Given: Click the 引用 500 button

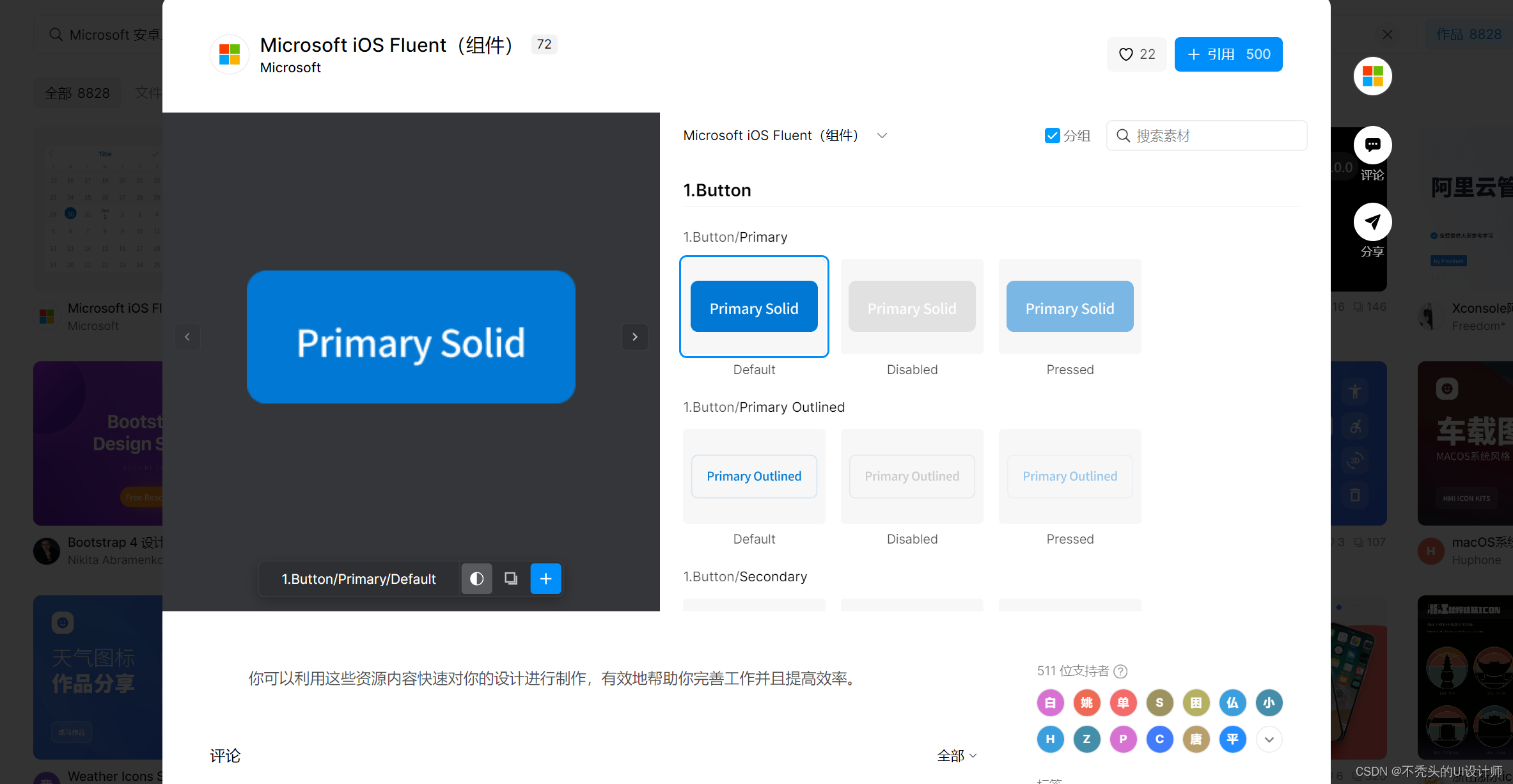Looking at the screenshot, I should pyautogui.click(x=1228, y=54).
